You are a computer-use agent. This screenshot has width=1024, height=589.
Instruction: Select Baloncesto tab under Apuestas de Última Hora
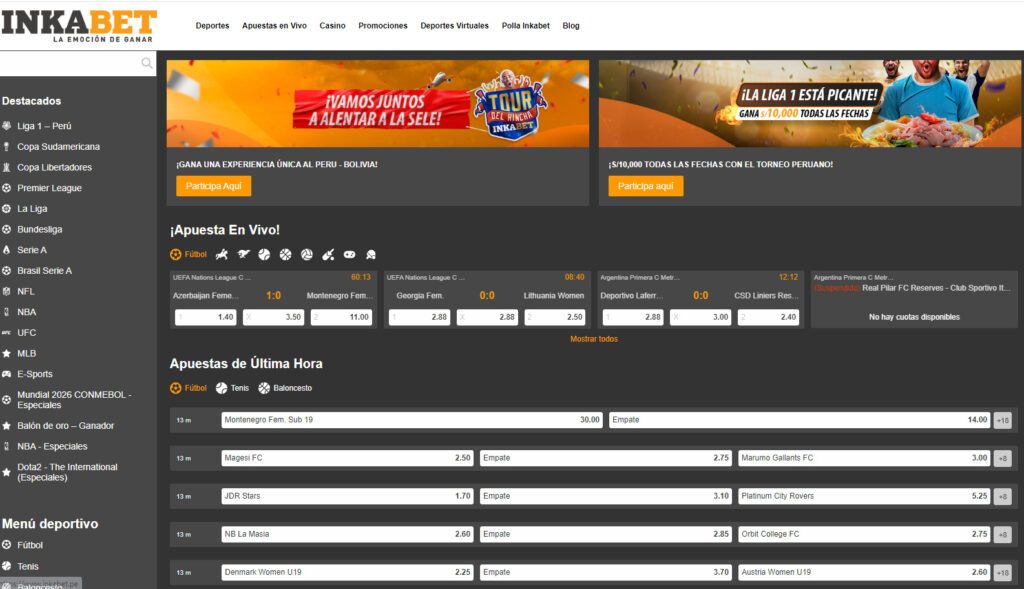285,388
